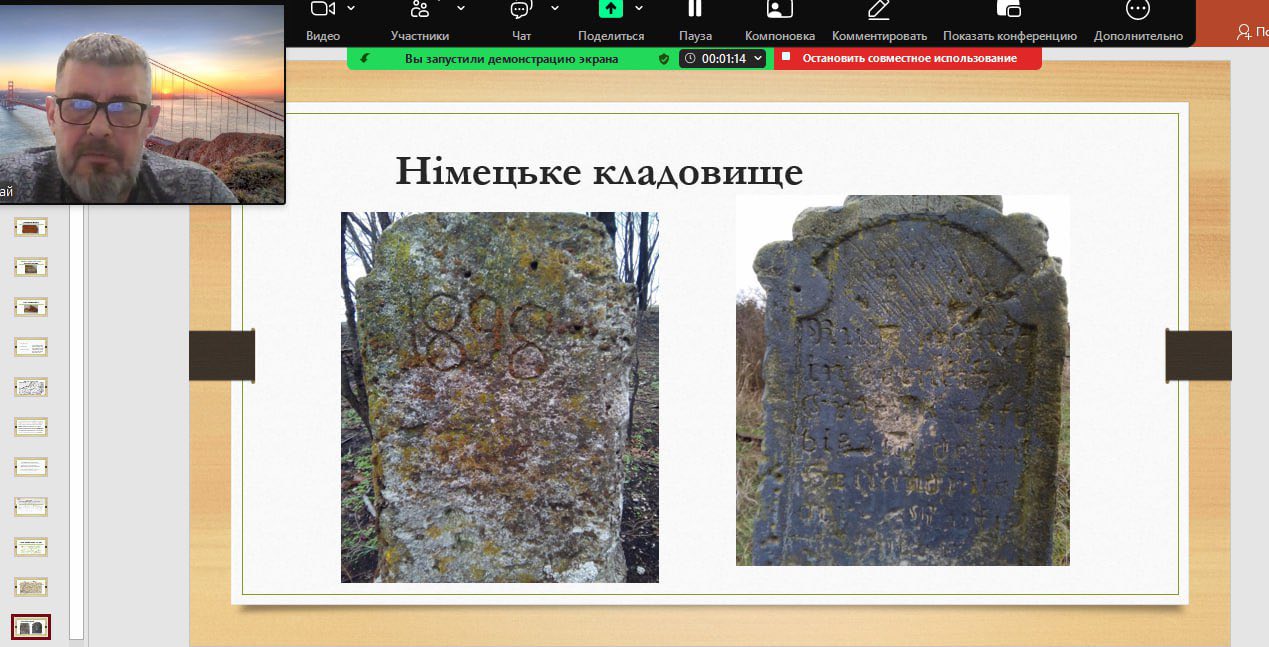Viewport: 1269px width, 647px height.
Task: Toggle the Zoom video camera icon
Action: (x=322, y=9)
